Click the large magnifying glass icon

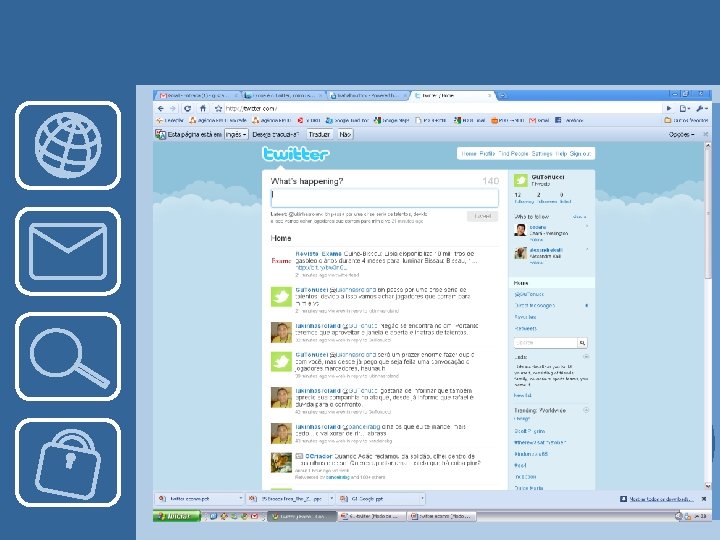[68, 357]
